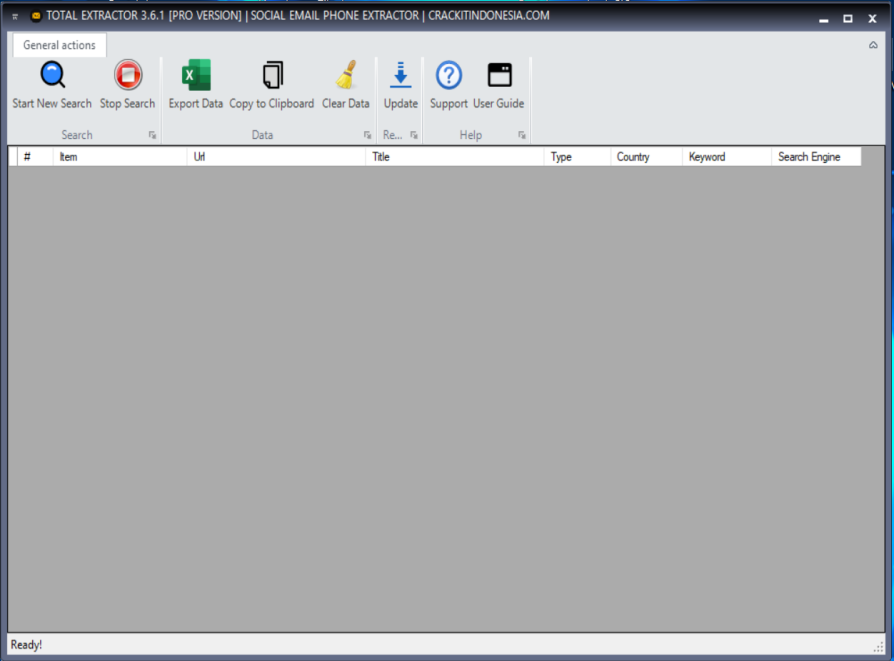
Task: Sort by the Url column header
Action: [276, 157]
